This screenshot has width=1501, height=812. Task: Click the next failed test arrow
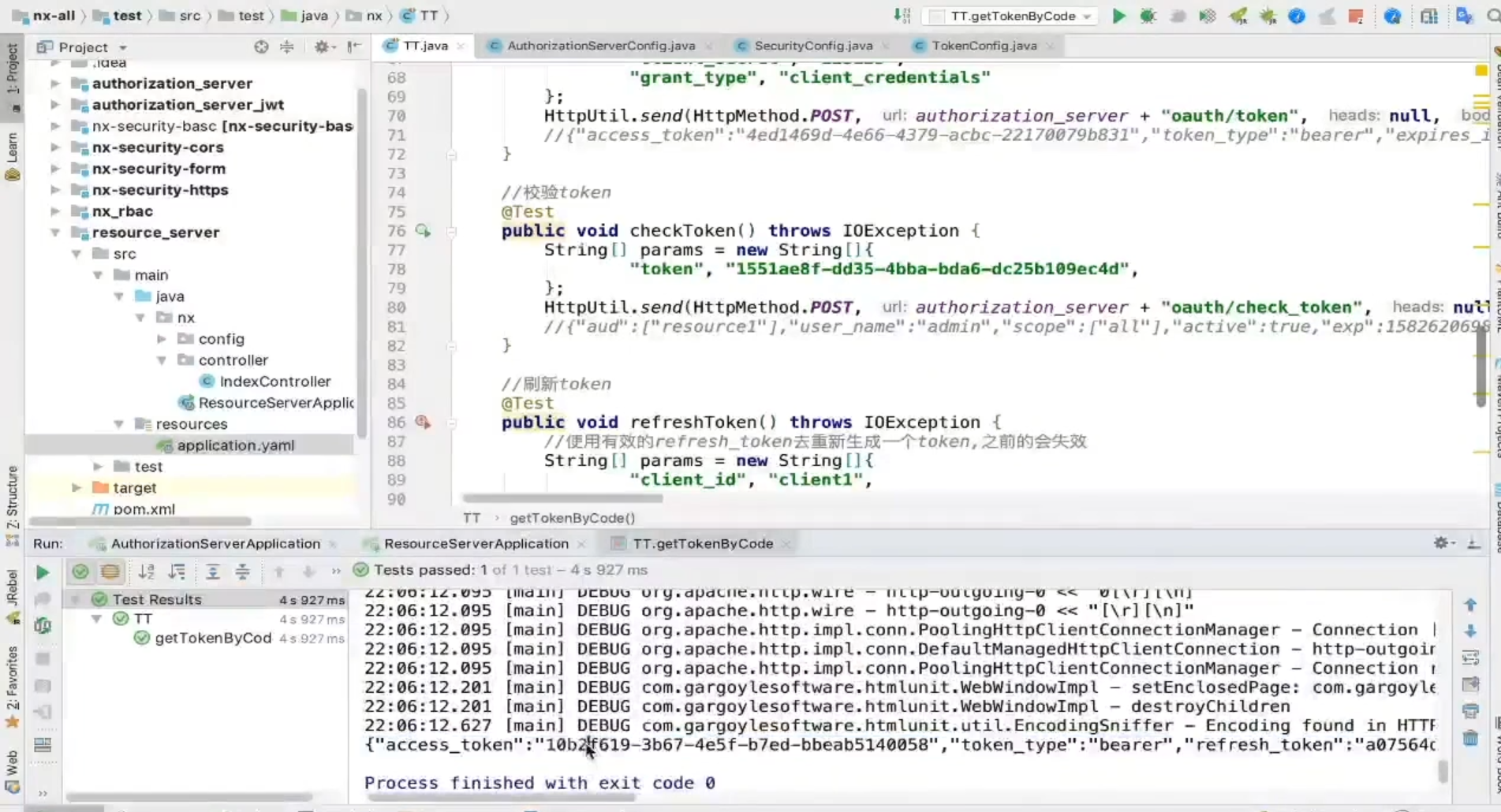308,572
